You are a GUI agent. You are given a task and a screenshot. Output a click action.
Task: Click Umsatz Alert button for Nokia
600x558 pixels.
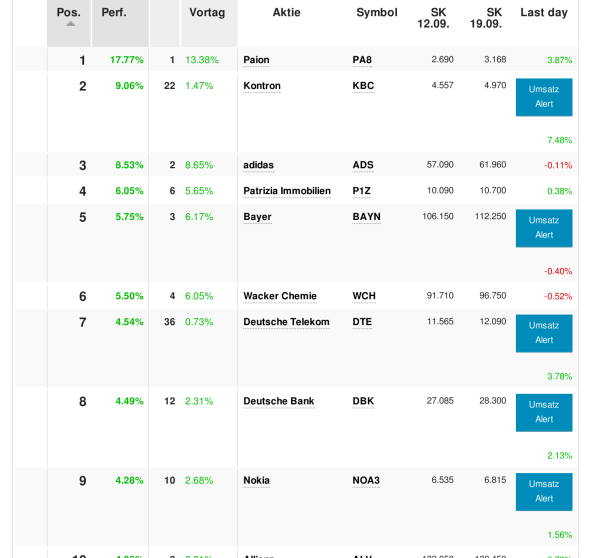[x=544, y=491]
